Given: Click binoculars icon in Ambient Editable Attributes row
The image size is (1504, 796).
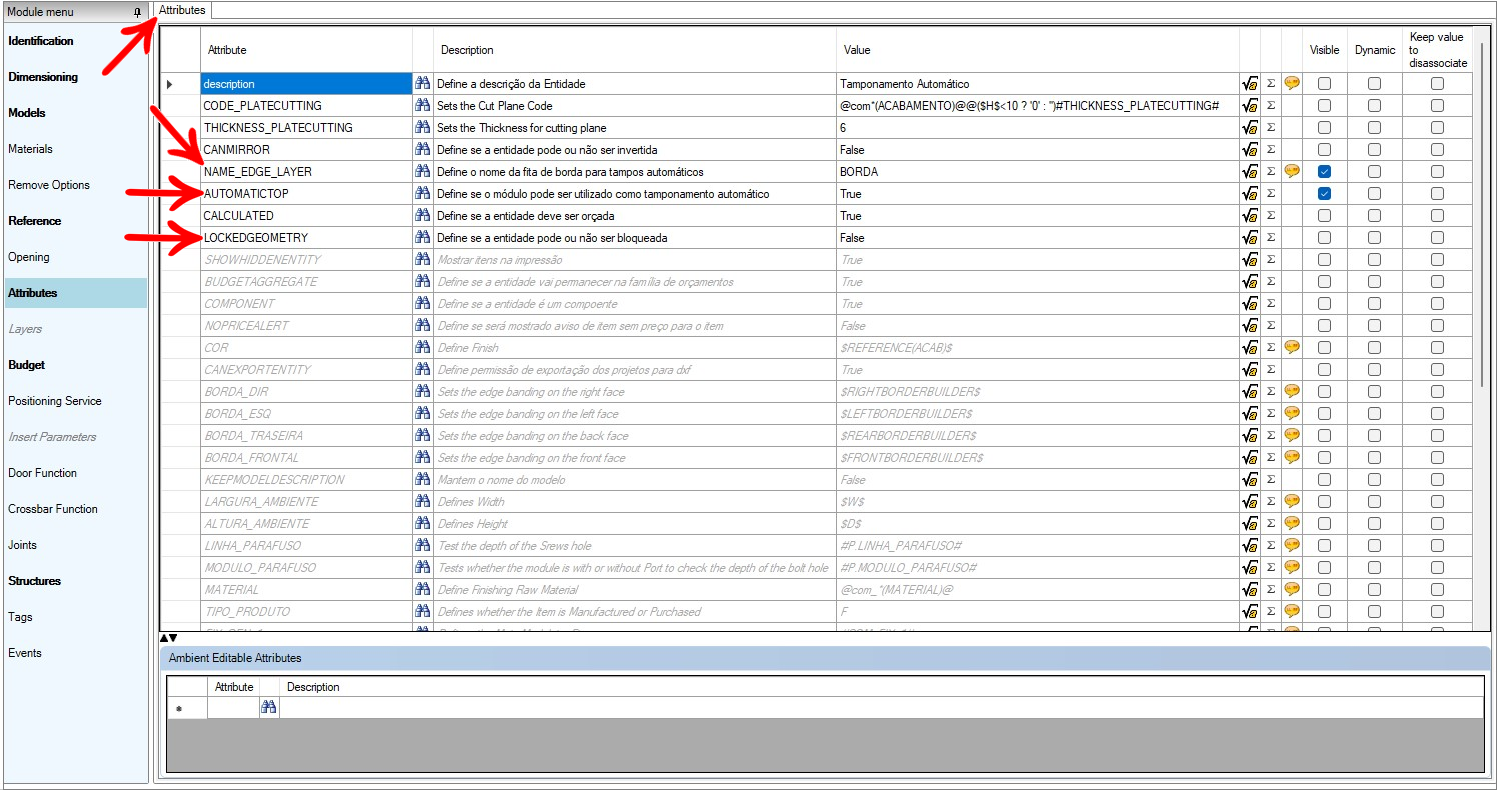Looking at the screenshot, I should pos(268,708).
